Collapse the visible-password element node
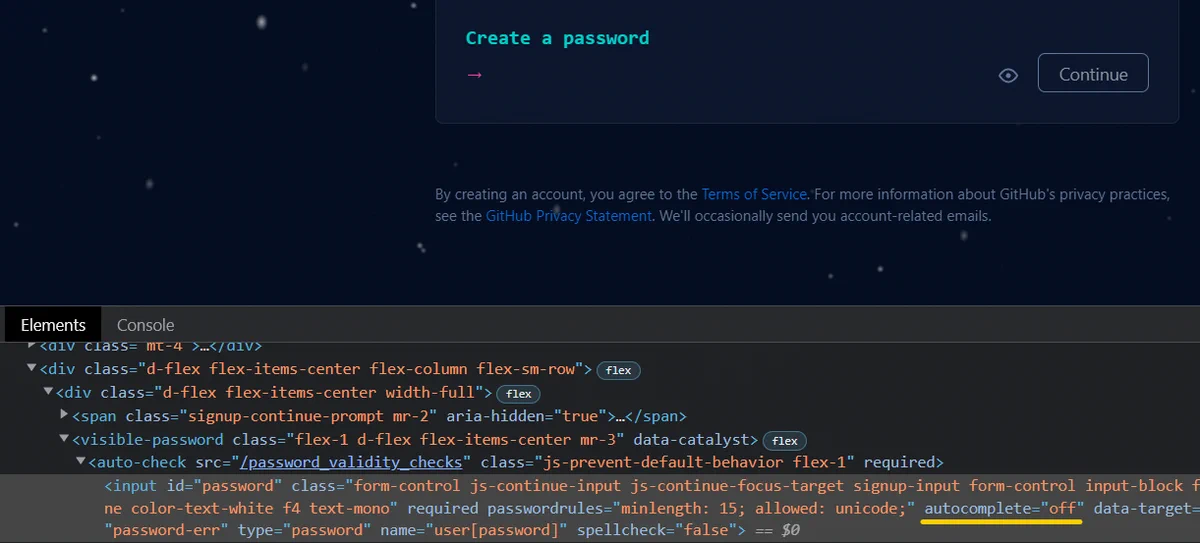The image size is (1200, 543). 64,439
